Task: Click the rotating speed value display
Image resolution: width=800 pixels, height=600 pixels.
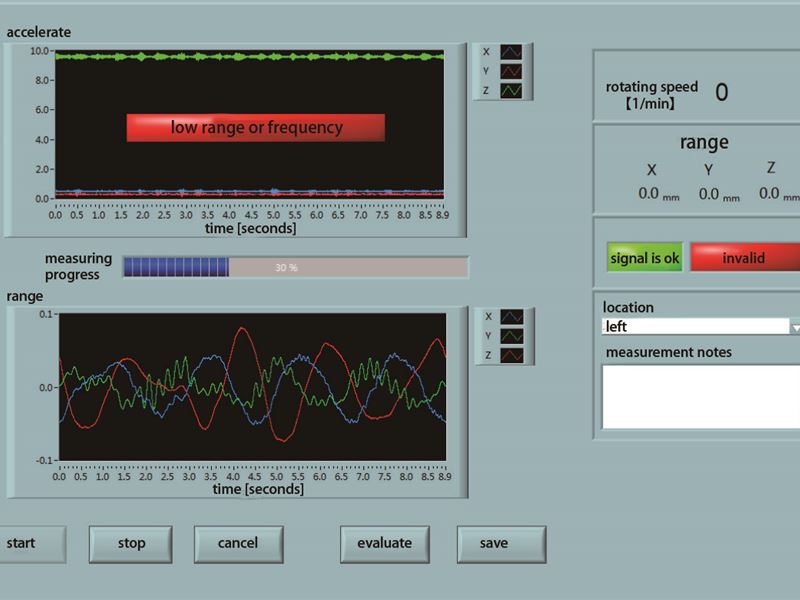Action: (x=721, y=94)
